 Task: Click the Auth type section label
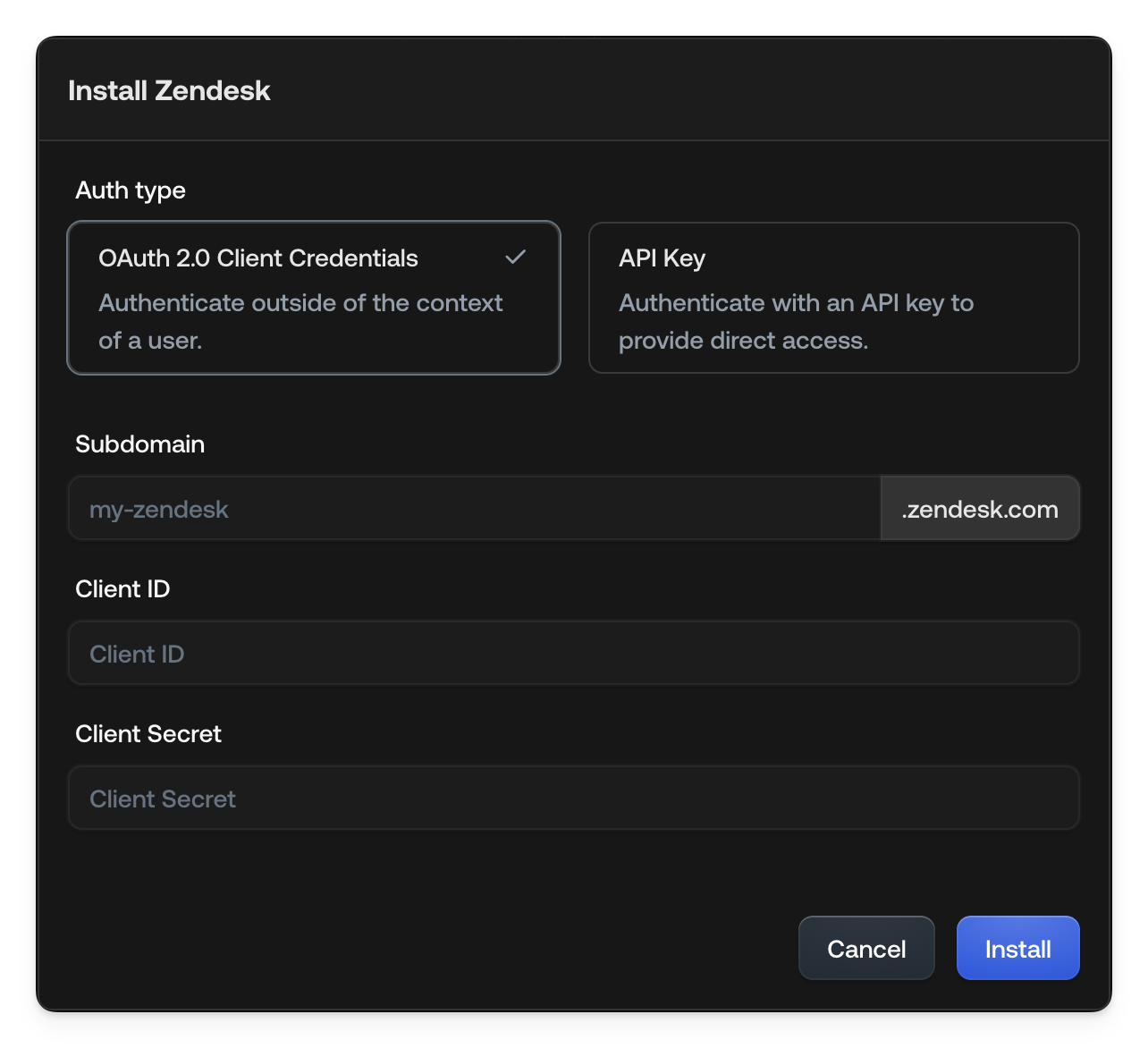point(130,190)
